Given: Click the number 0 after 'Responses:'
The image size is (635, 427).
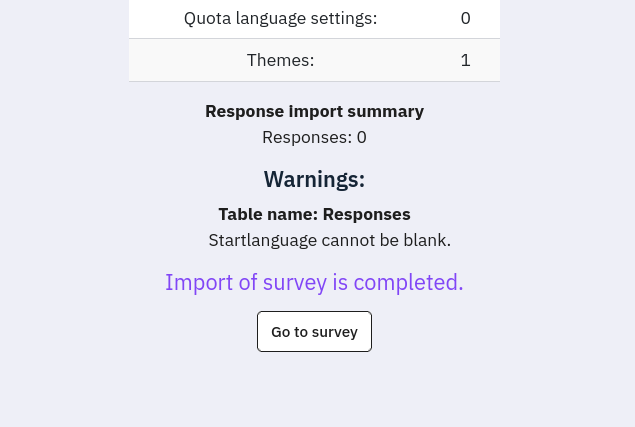Looking at the screenshot, I should (x=361, y=137).
